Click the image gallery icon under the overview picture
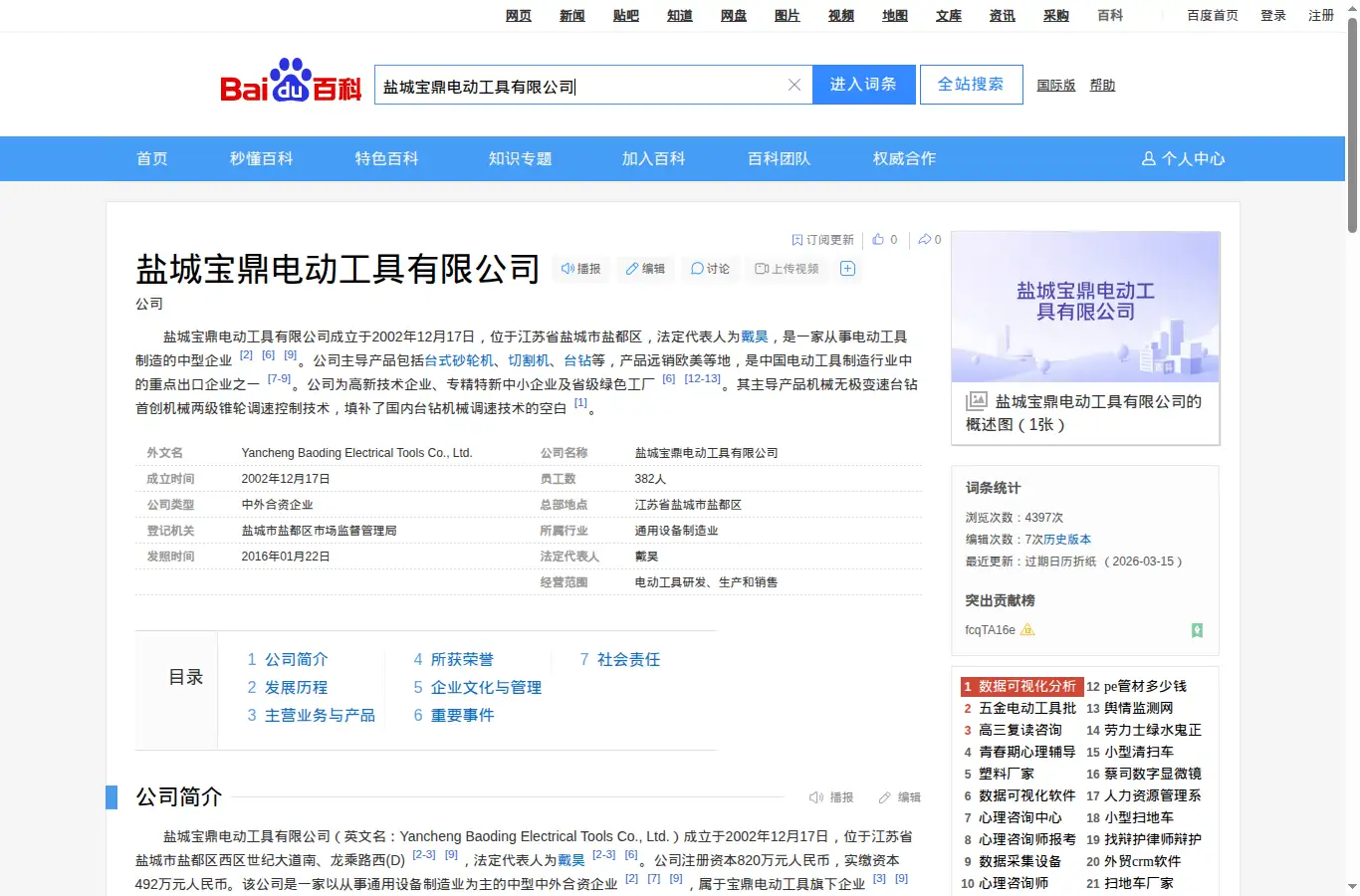This screenshot has height=896, width=1360. click(x=977, y=401)
